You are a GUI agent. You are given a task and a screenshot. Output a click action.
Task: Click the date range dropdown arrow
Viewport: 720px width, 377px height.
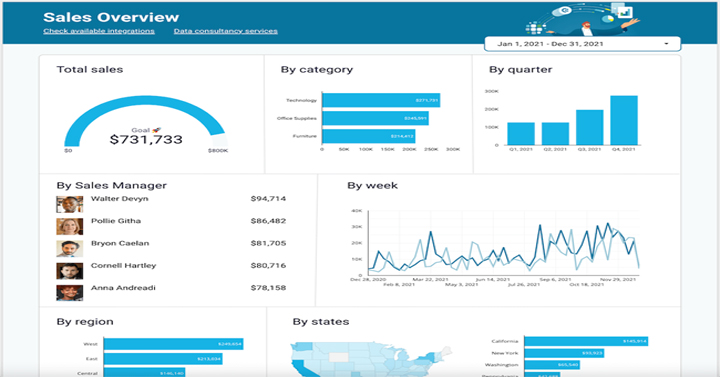[x=666, y=44]
